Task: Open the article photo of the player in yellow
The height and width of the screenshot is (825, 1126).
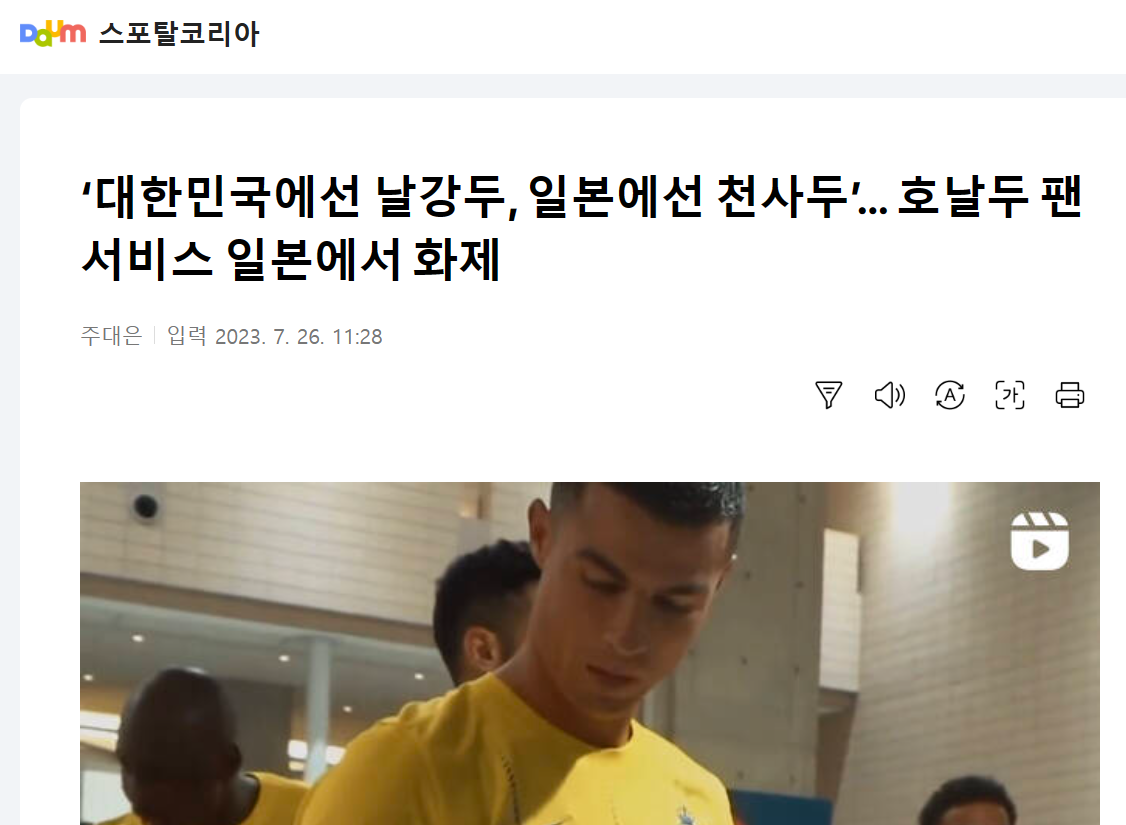Action: (590, 653)
